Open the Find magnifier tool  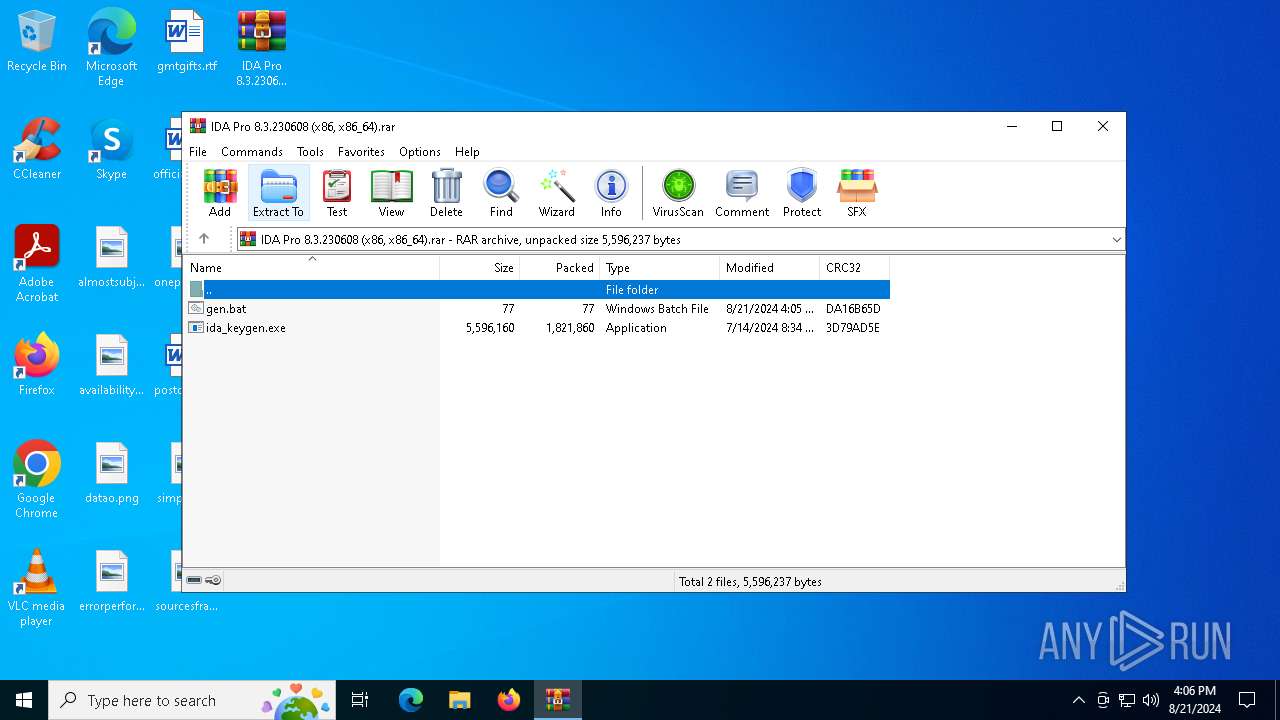[x=501, y=193]
